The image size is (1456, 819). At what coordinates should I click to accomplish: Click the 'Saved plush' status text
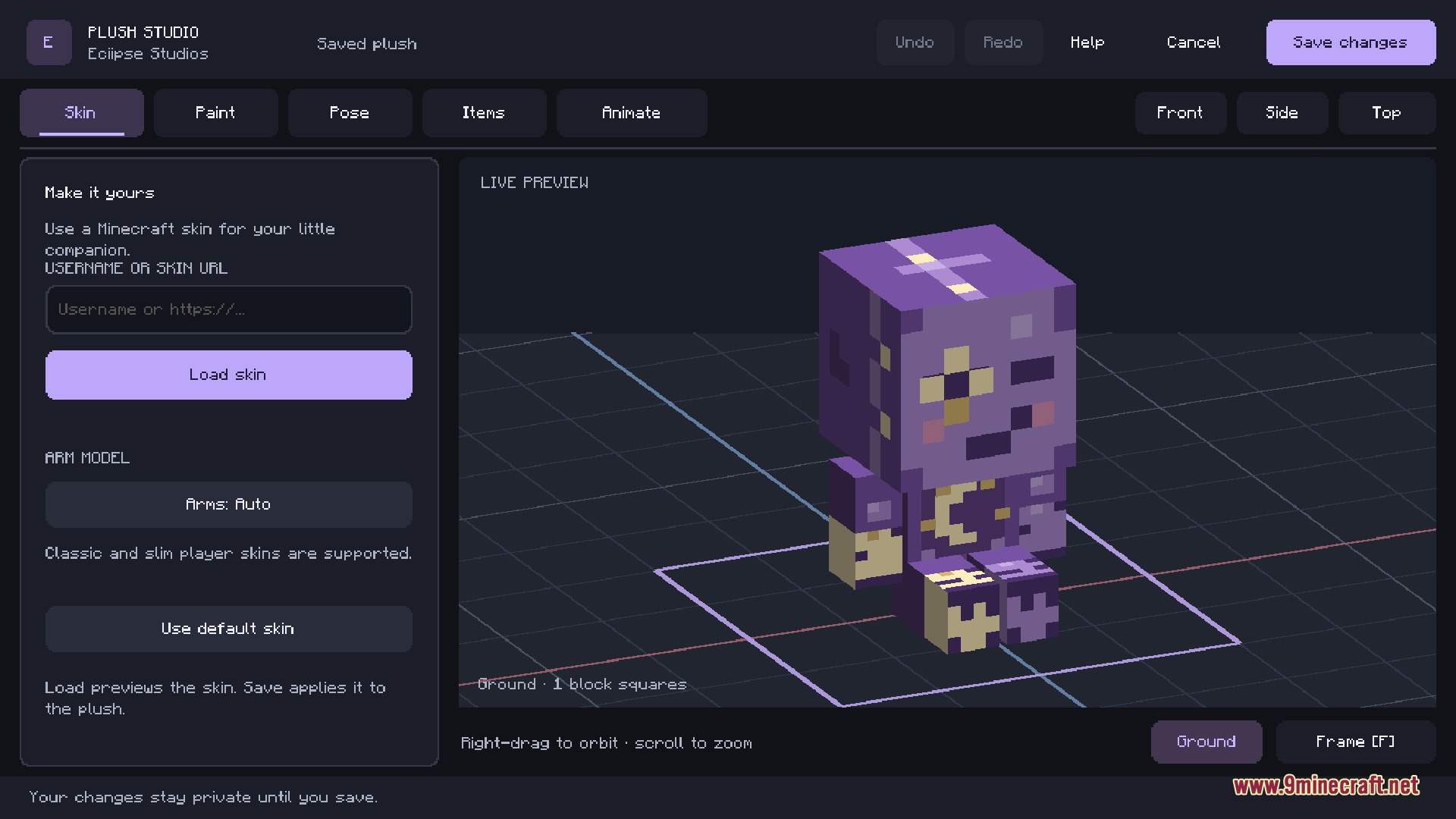click(367, 44)
